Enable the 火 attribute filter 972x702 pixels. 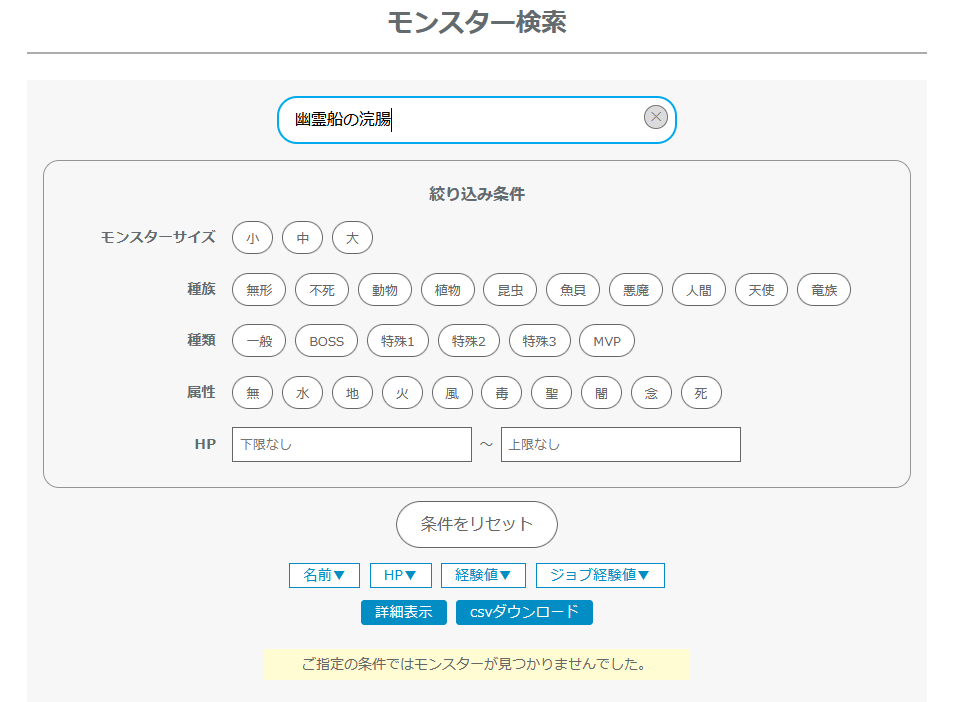point(402,393)
